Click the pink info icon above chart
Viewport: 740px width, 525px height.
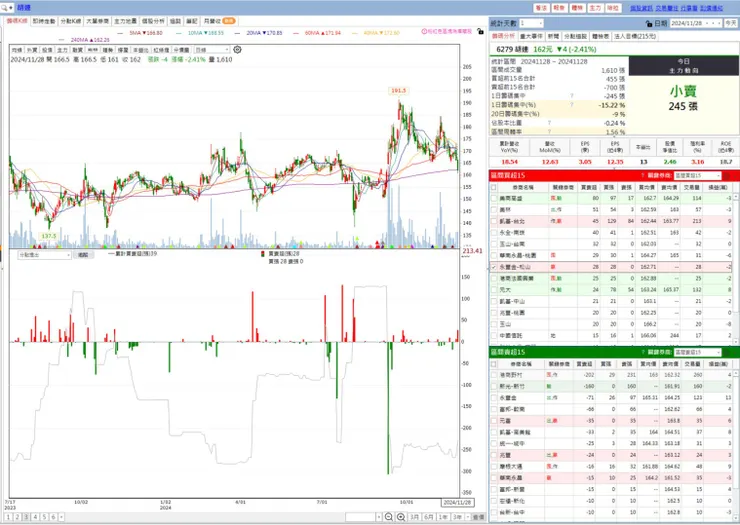(x=424, y=32)
